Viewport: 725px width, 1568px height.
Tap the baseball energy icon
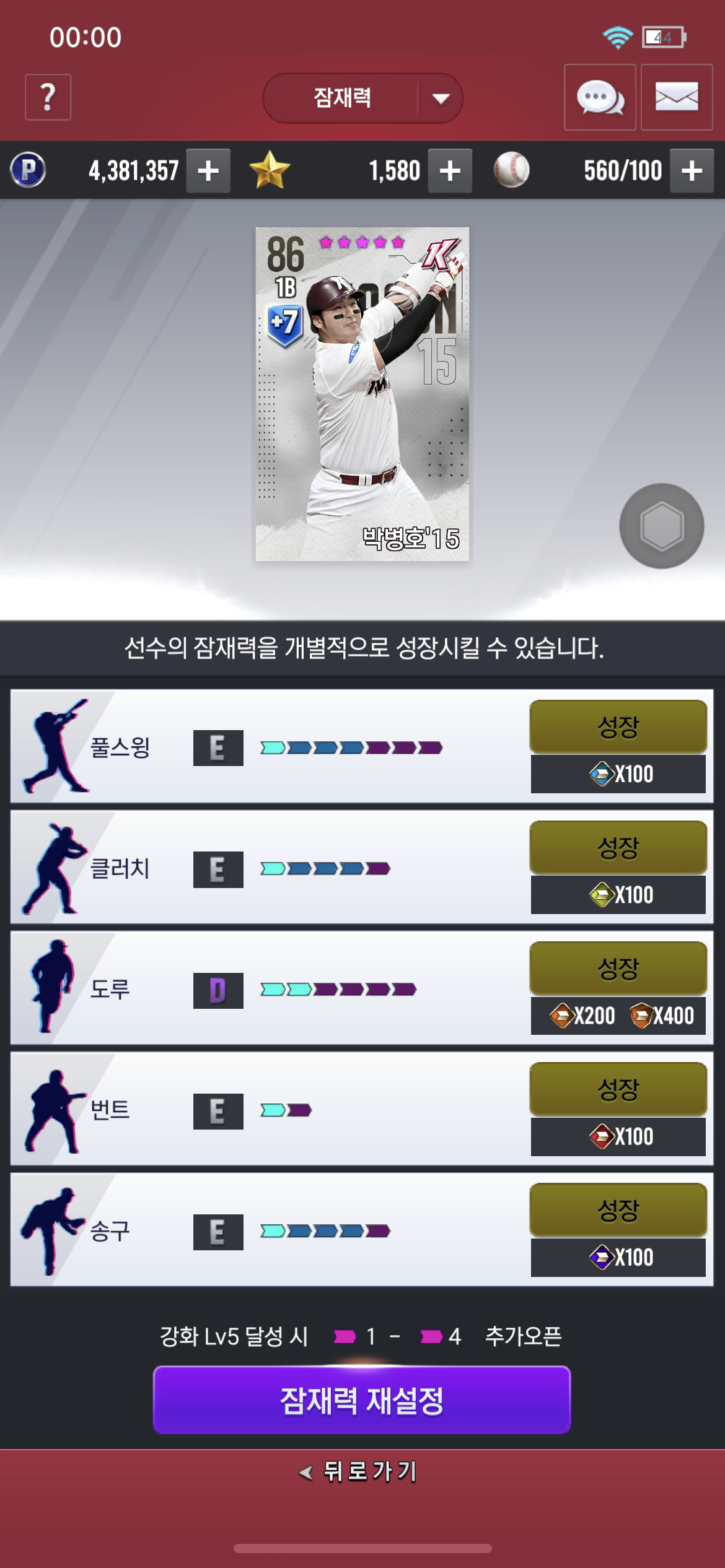coord(512,170)
